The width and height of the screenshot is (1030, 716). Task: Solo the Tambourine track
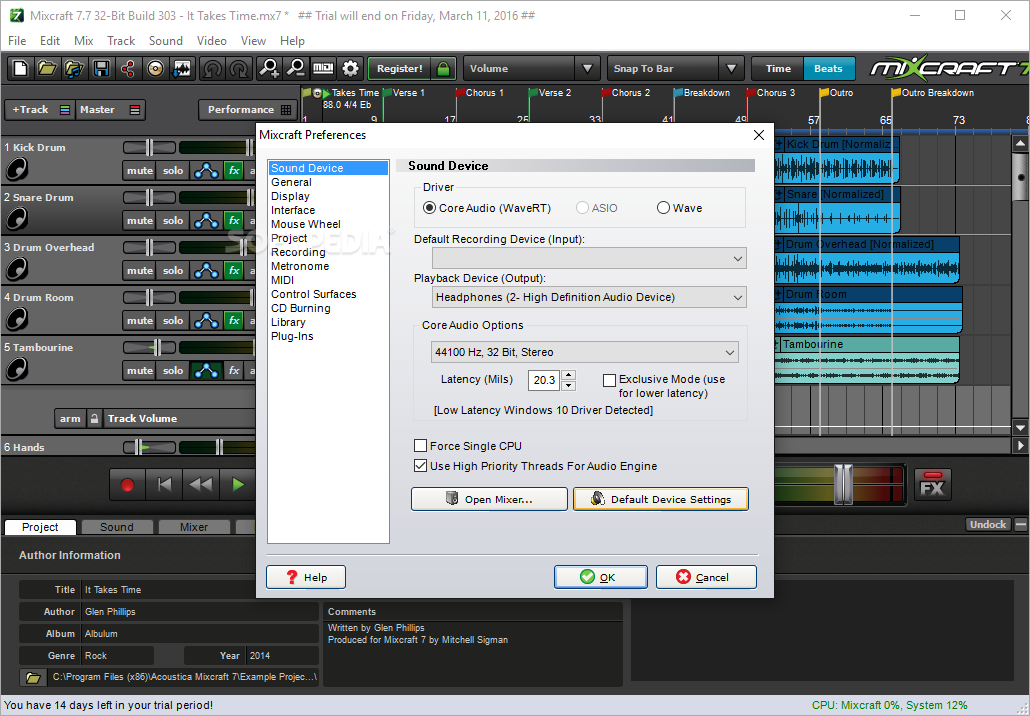[173, 370]
